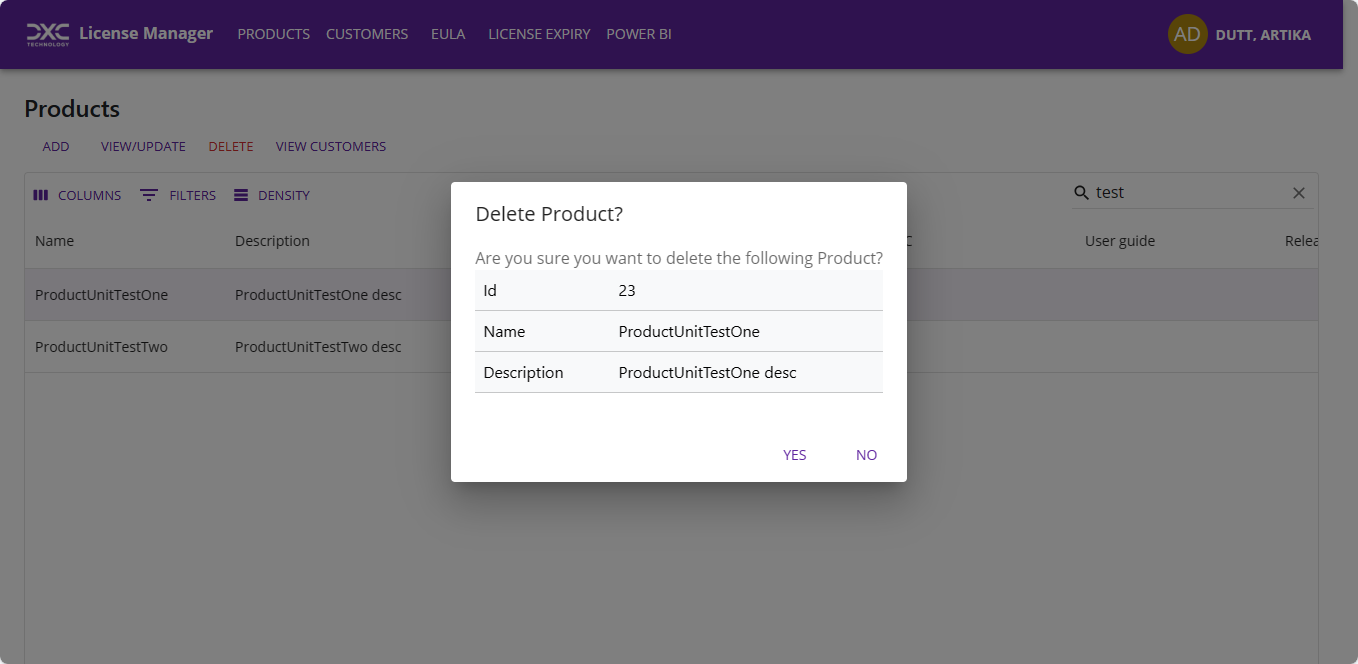Click the ADD product action
This screenshot has width=1358, height=664.
click(56, 146)
